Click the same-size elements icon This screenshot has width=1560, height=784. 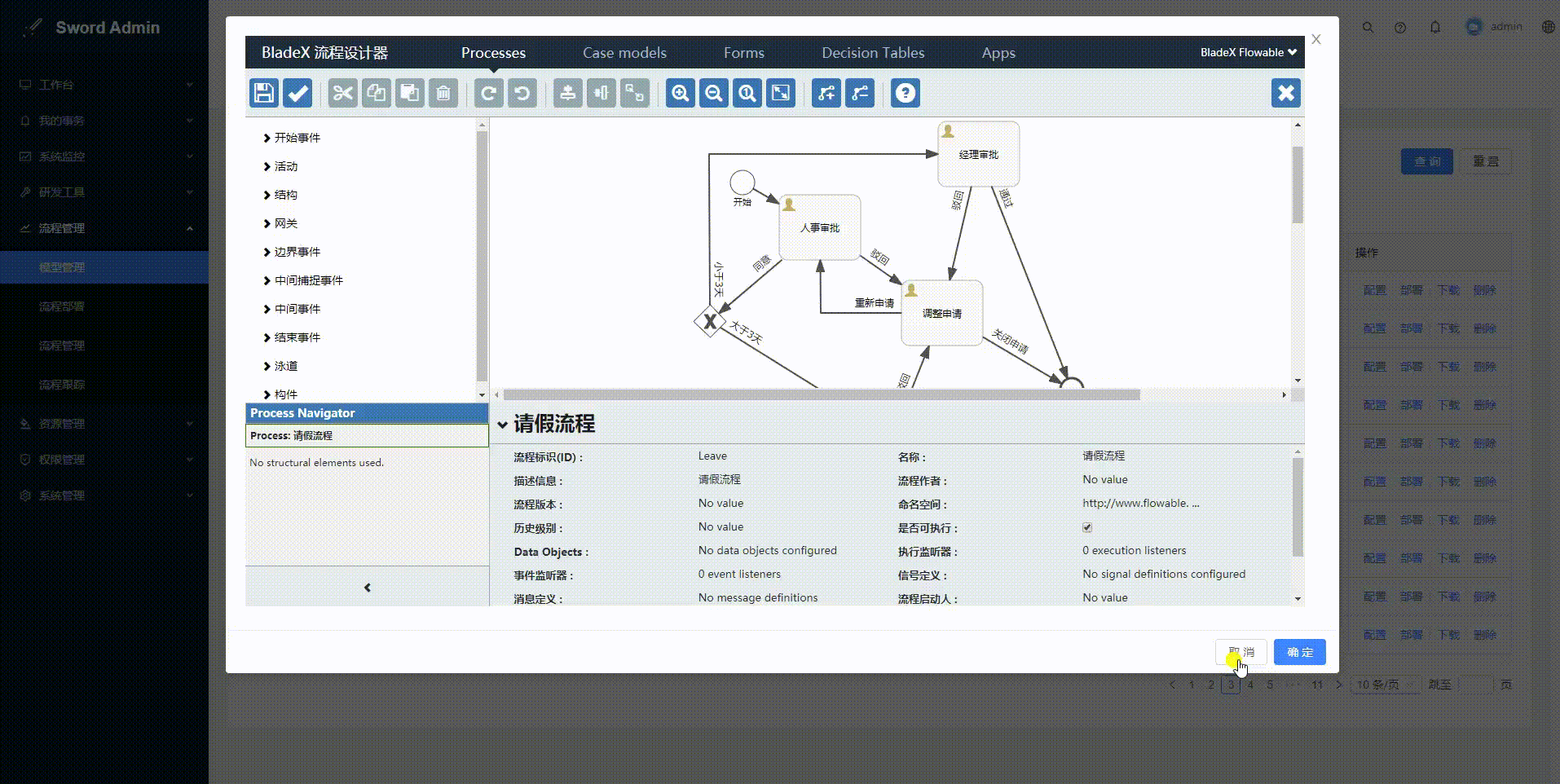pyautogui.click(x=635, y=93)
